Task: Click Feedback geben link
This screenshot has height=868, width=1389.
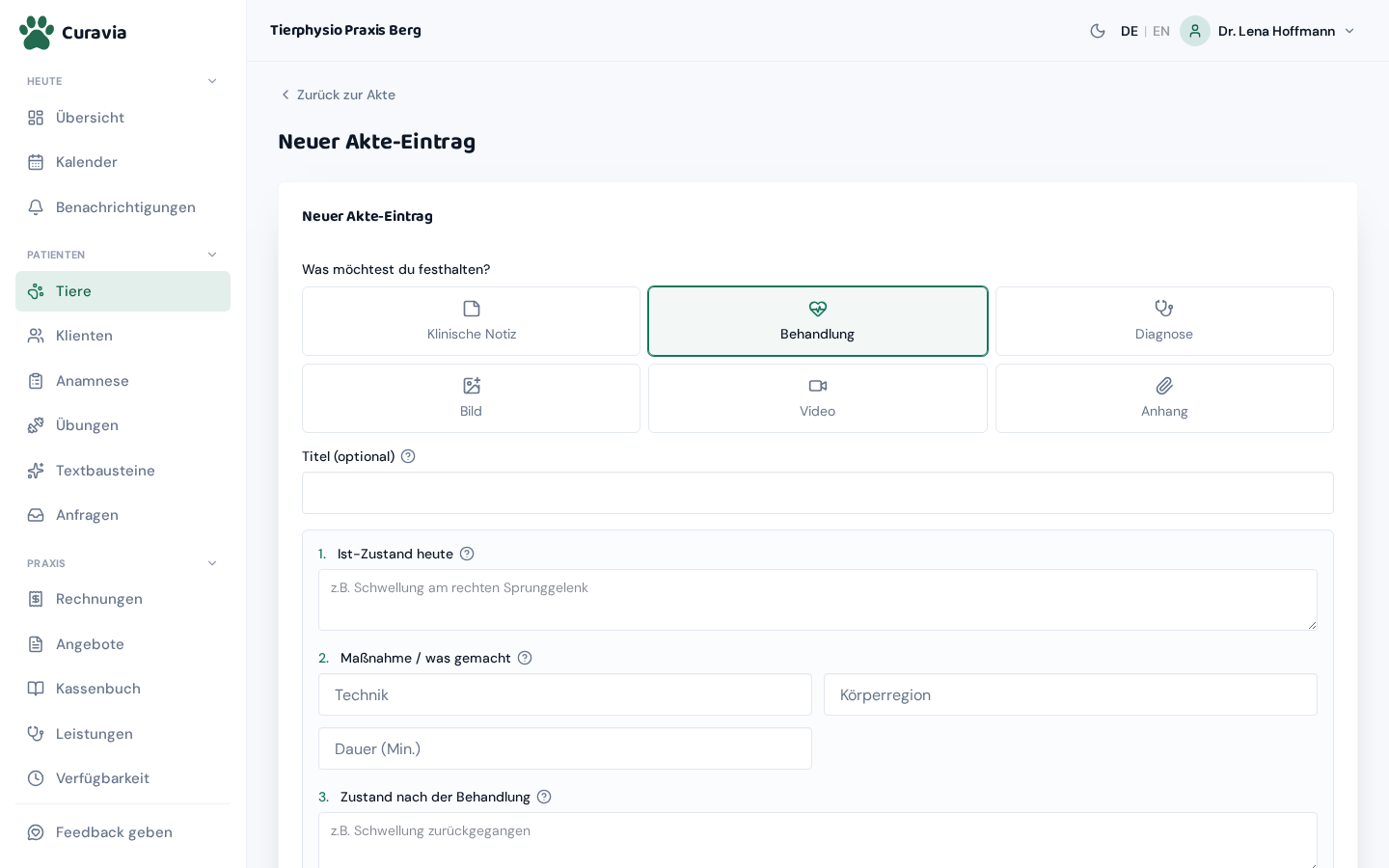Action: tap(123, 832)
